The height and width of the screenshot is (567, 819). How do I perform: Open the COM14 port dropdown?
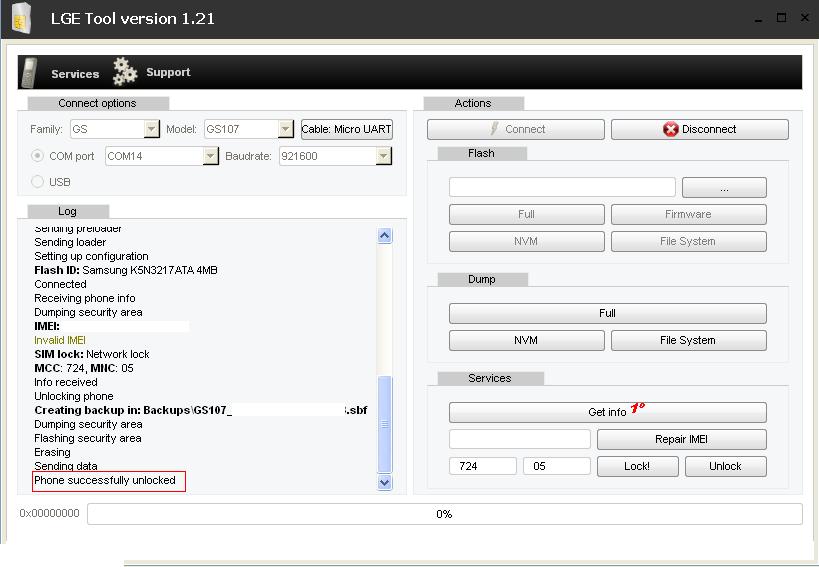pyautogui.click(x=210, y=156)
